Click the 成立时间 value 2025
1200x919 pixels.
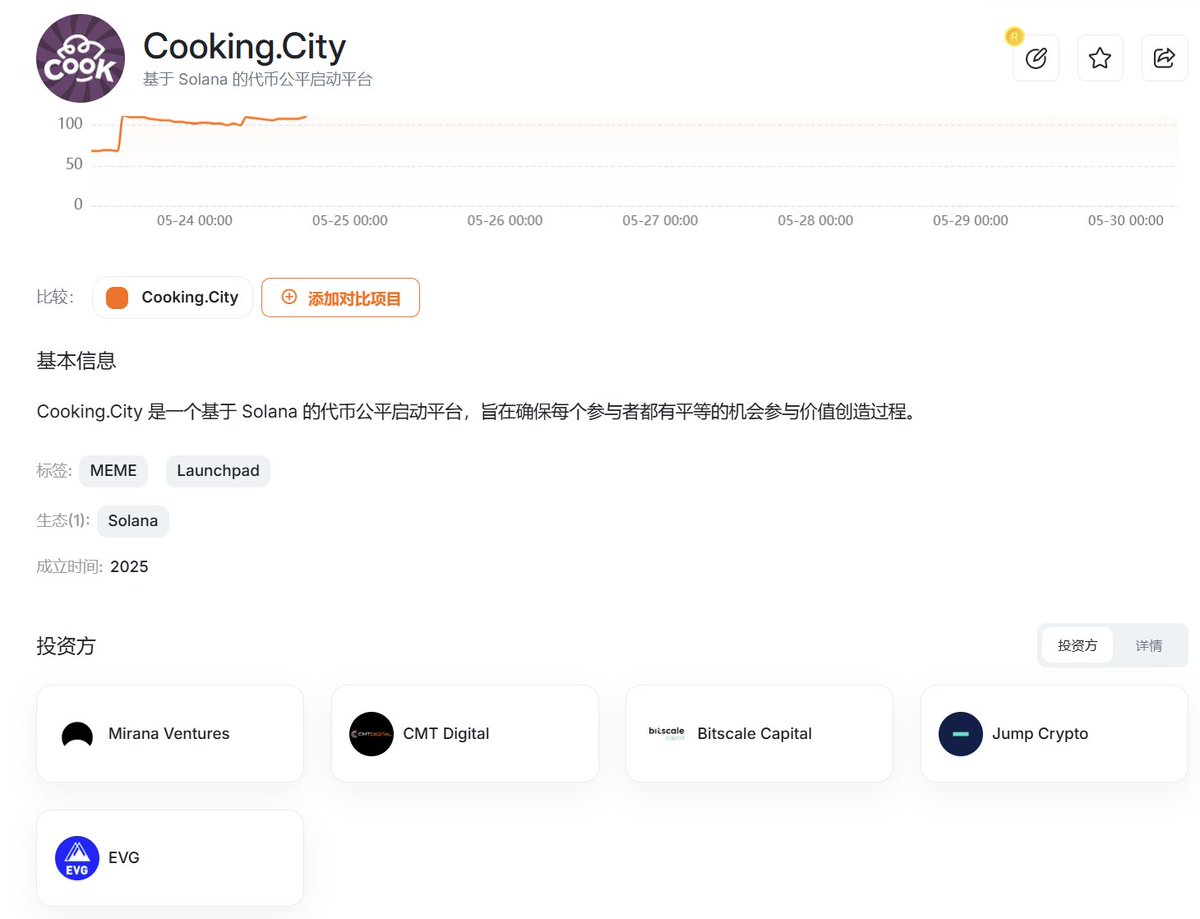click(129, 567)
